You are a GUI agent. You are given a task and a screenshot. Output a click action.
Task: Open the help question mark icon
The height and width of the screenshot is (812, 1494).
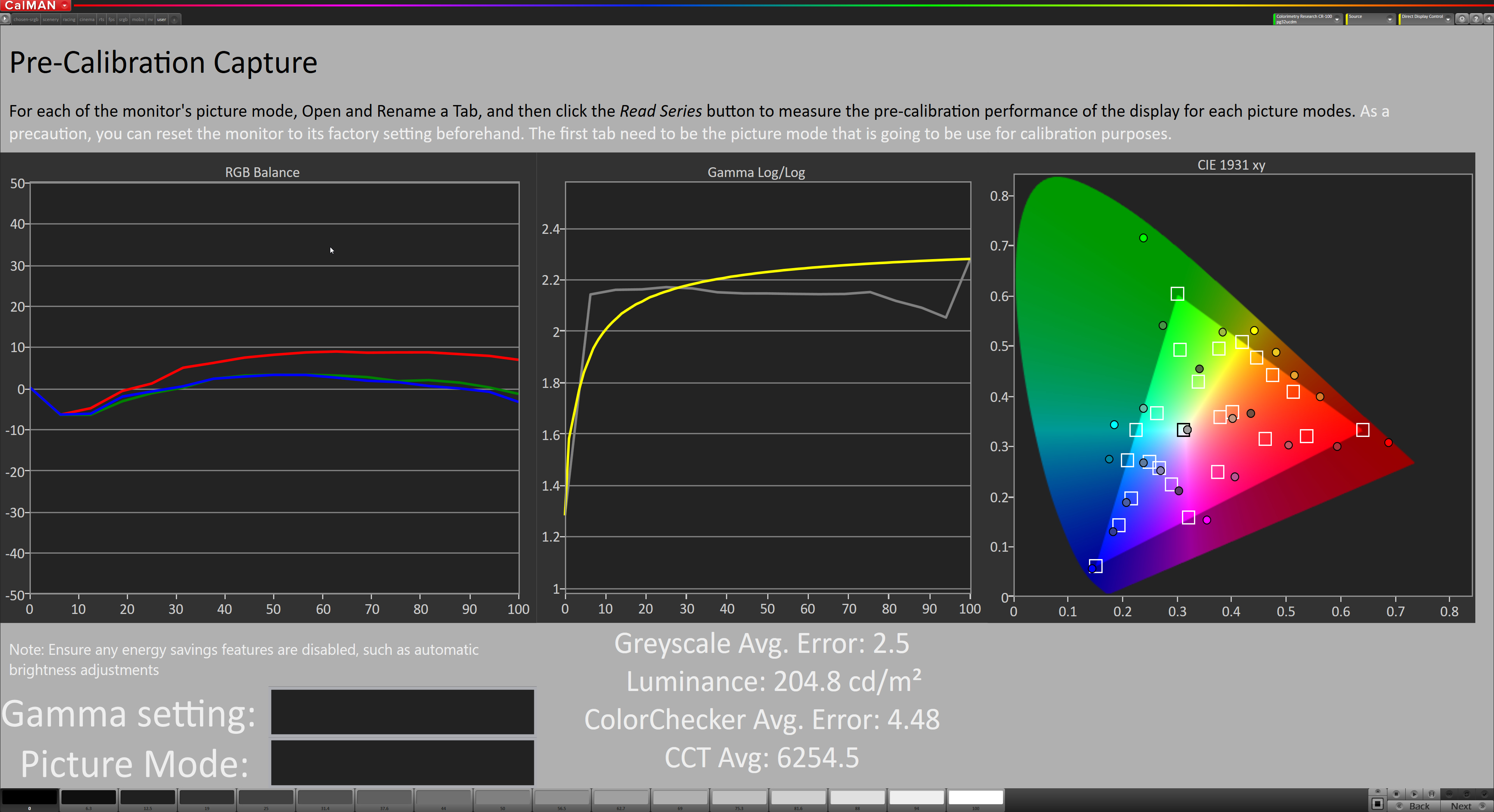click(1476, 19)
